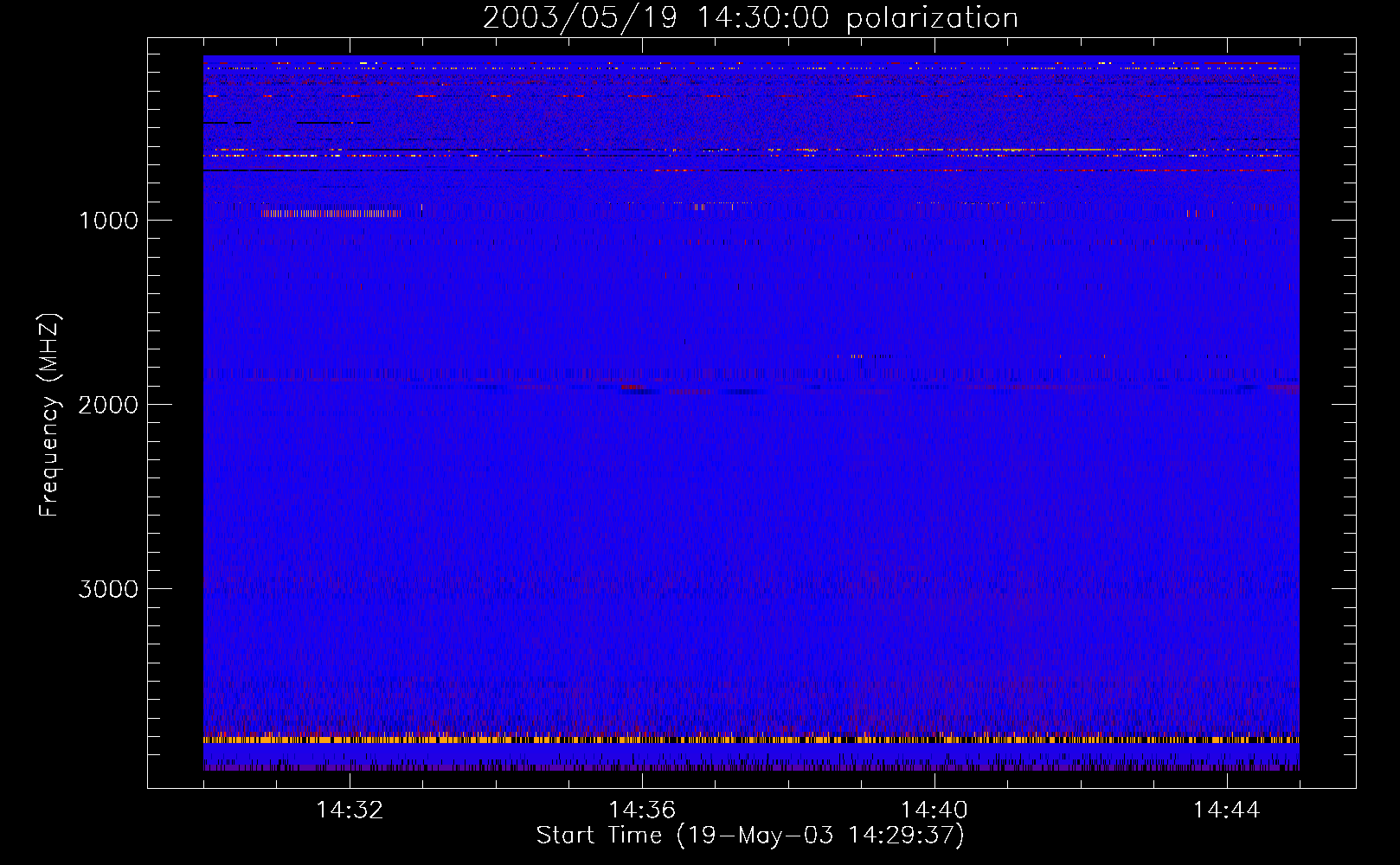
Task: Click the orange-red burst band just above 1000 MHz near 14:31
Action: [x=331, y=214]
